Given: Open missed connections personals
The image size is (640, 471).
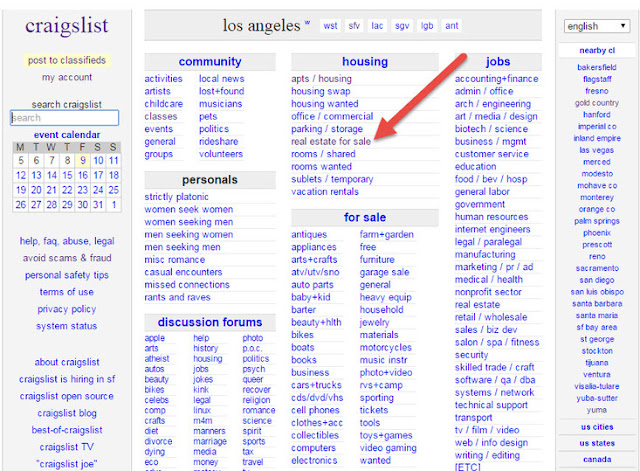Looking at the screenshot, I should pos(187,284).
